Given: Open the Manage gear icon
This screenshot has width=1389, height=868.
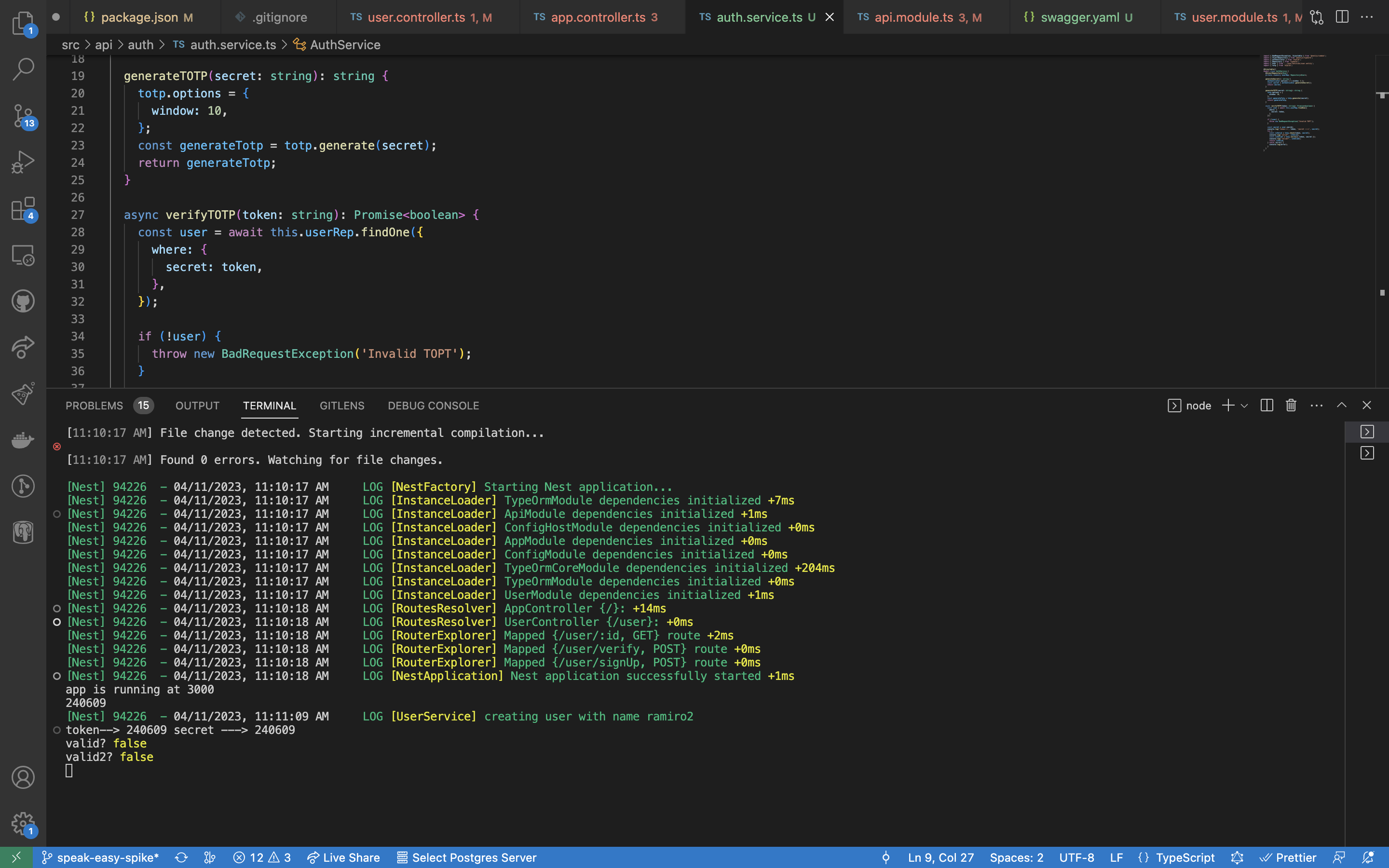Looking at the screenshot, I should 23,823.
